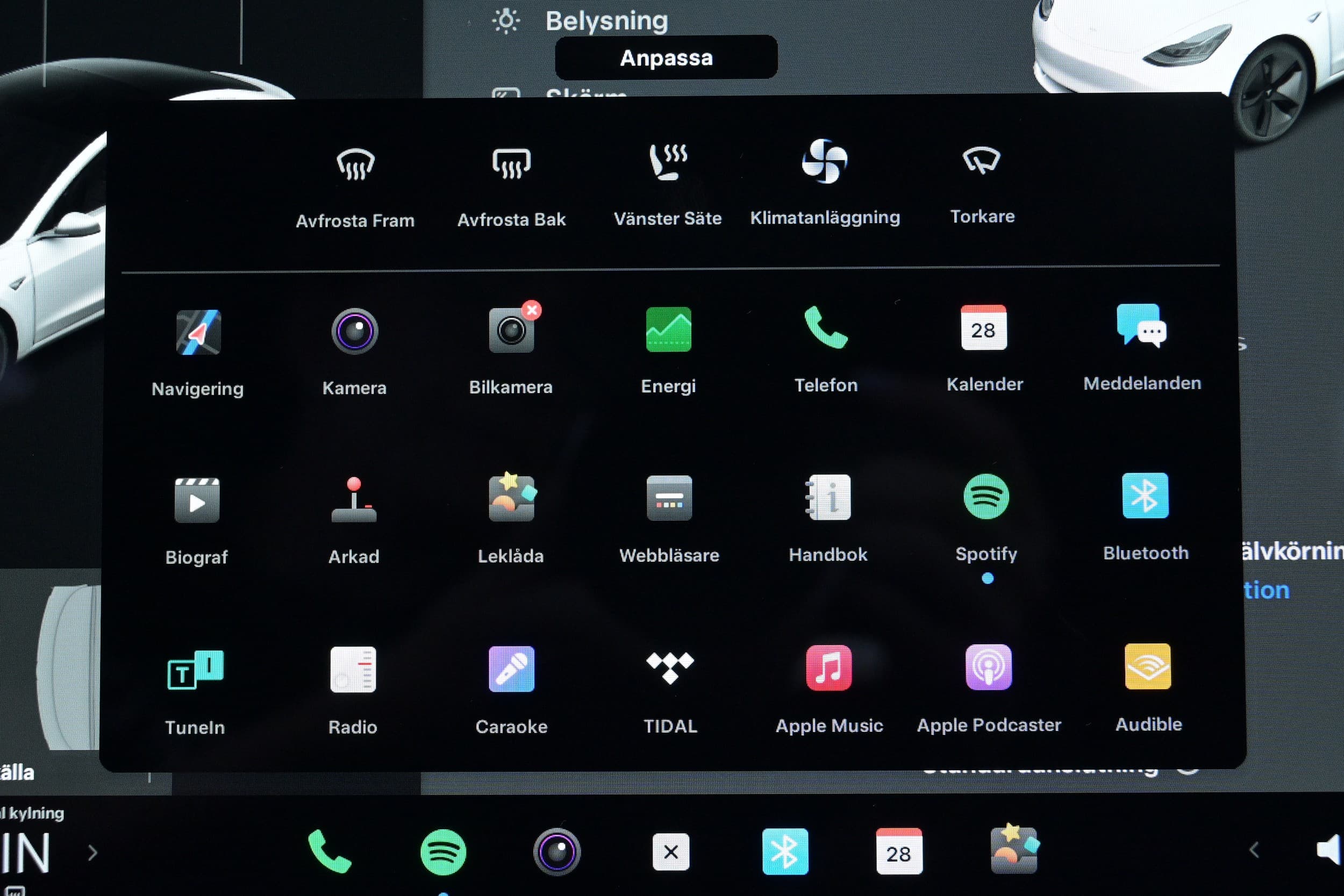Viewport: 1344px width, 896px height.
Task: Open Bluetooth in the app grid
Action: click(x=1145, y=496)
